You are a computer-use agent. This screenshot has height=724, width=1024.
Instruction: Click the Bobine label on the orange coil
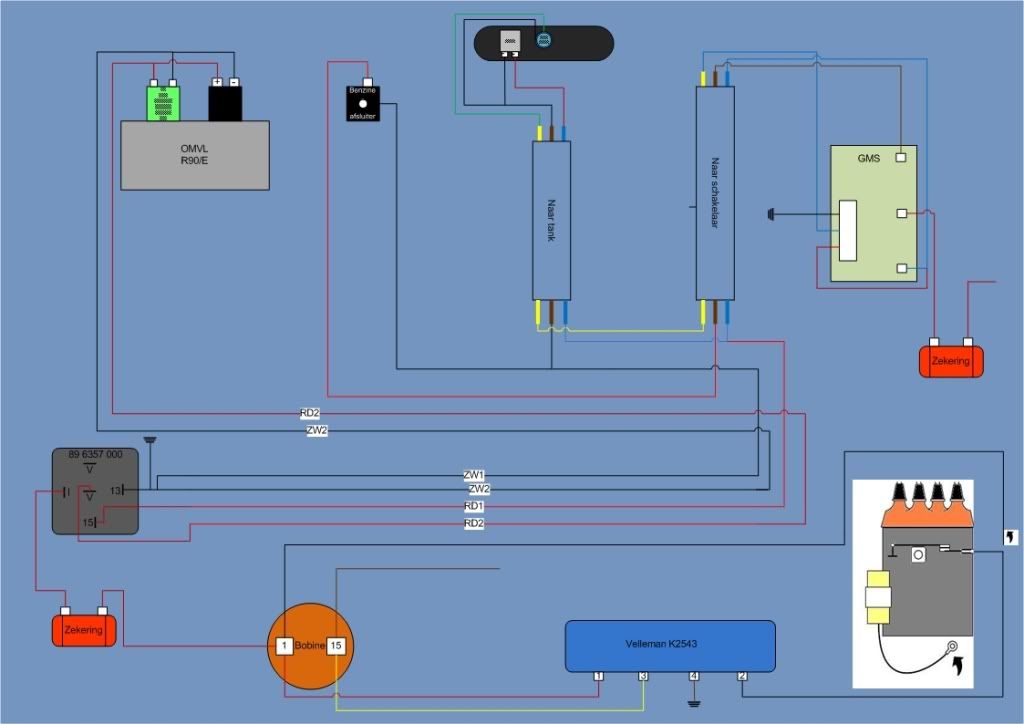pos(310,646)
